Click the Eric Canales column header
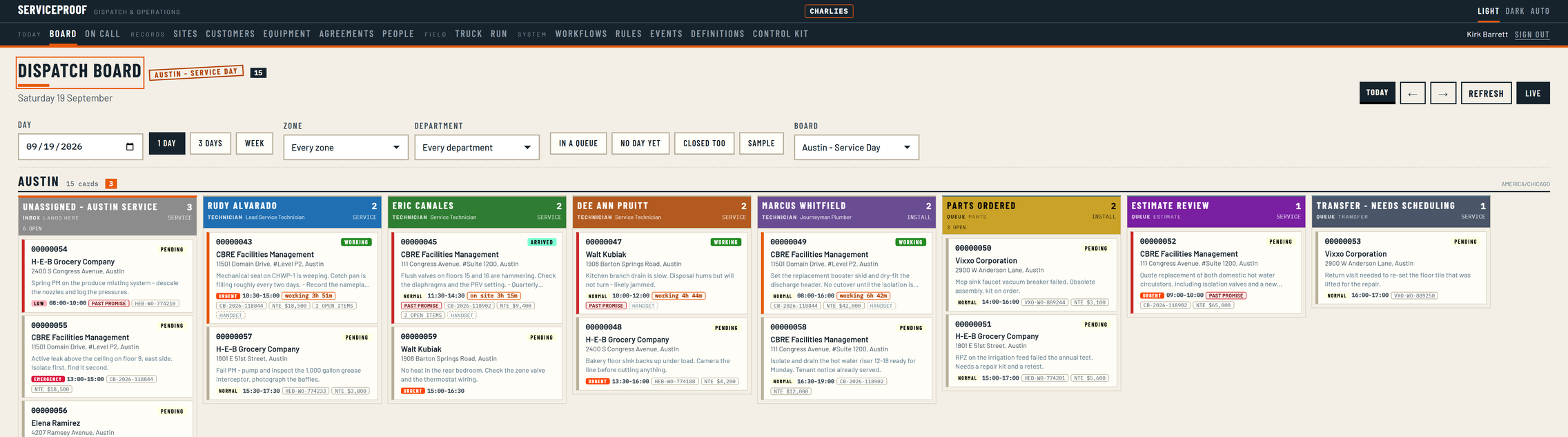 [478, 211]
